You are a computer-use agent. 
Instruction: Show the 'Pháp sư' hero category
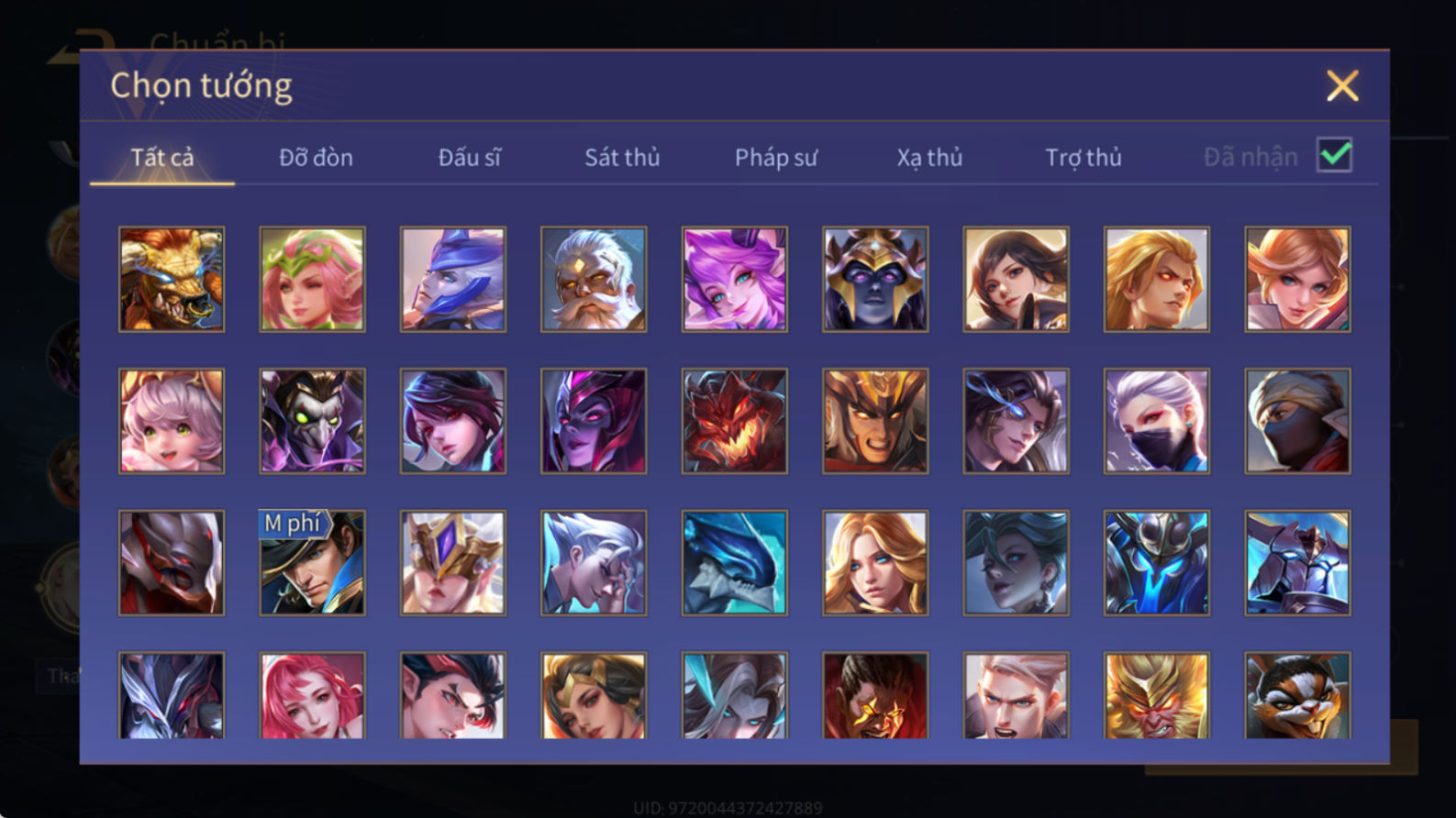click(x=775, y=158)
